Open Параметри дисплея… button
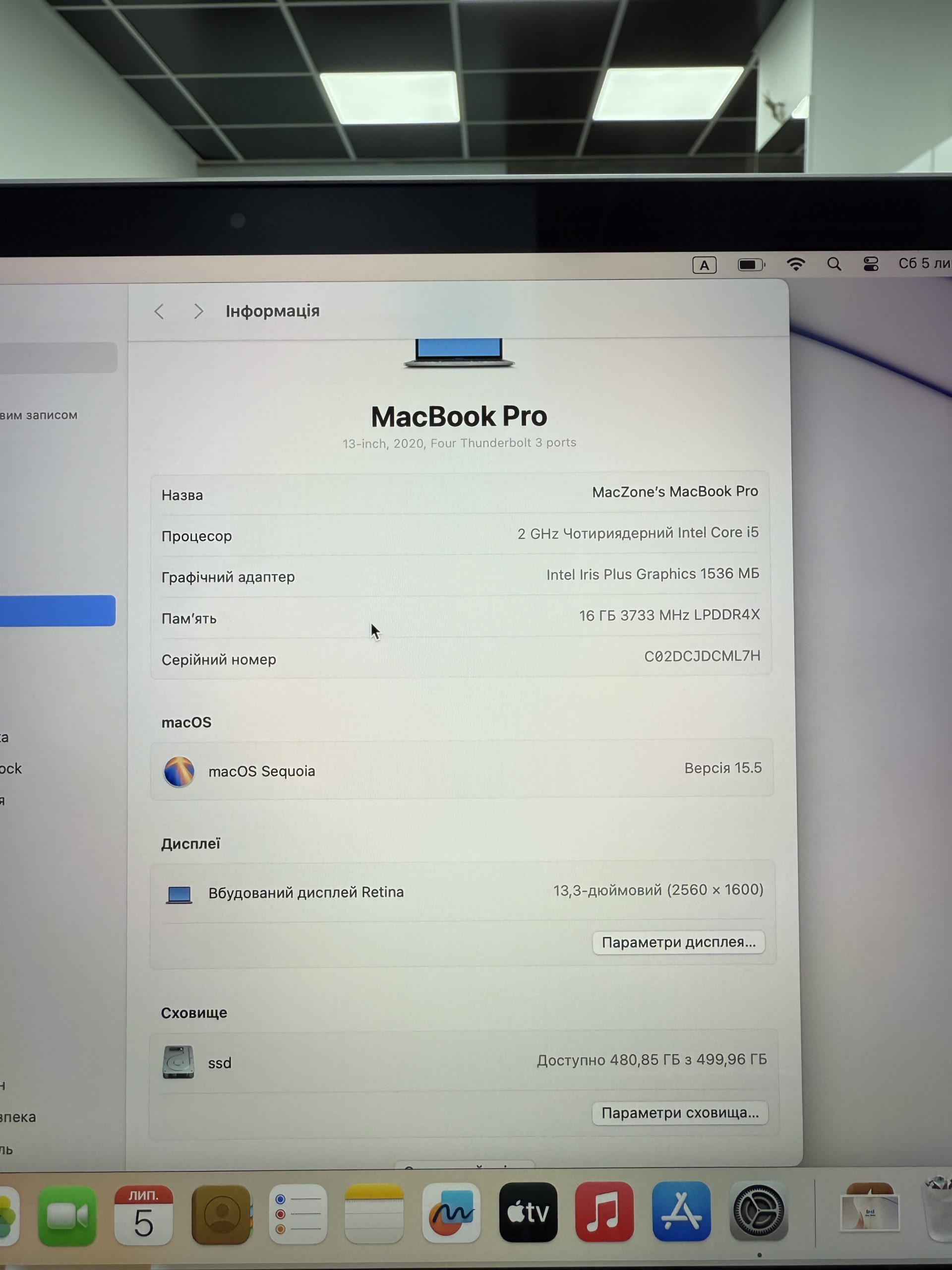The width and height of the screenshot is (952, 1270). [x=678, y=942]
